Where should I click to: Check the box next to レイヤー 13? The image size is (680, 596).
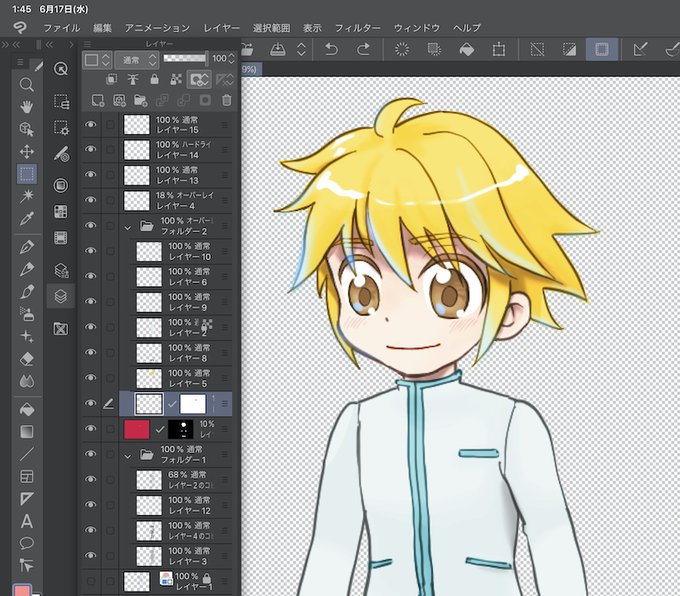coord(110,175)
